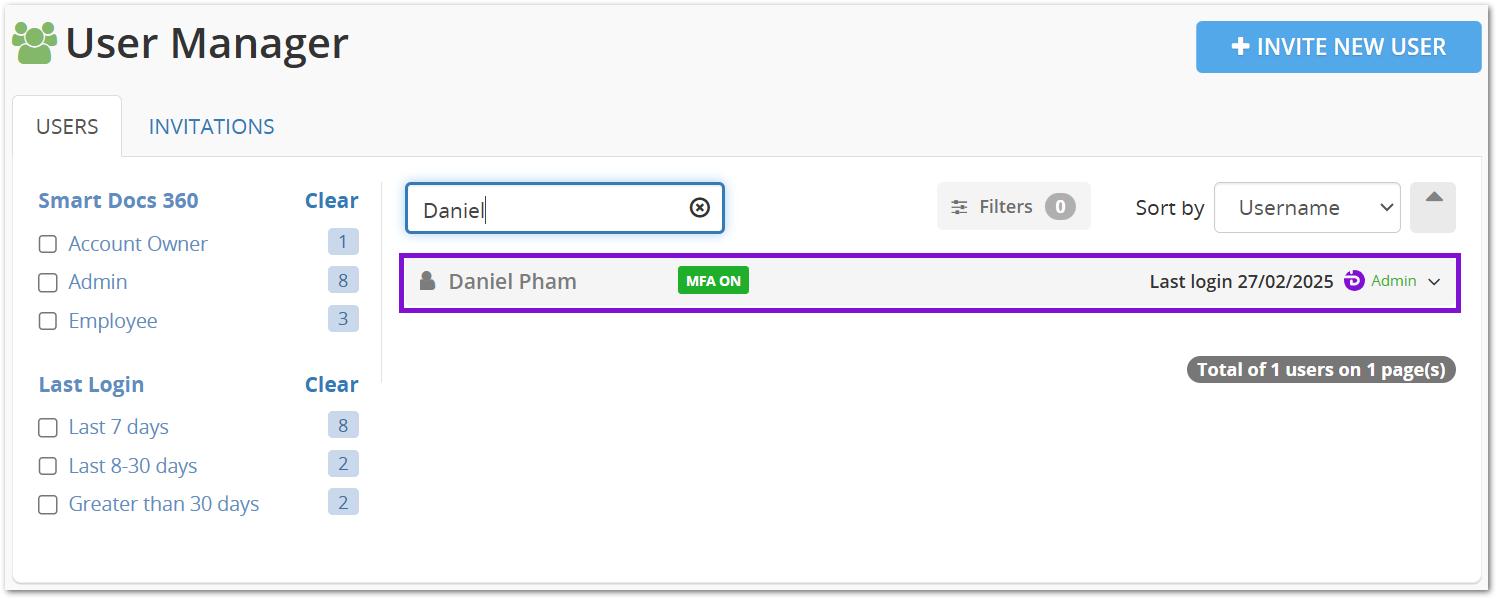Click the Filters count badge showing 0

pos(1060,207)
